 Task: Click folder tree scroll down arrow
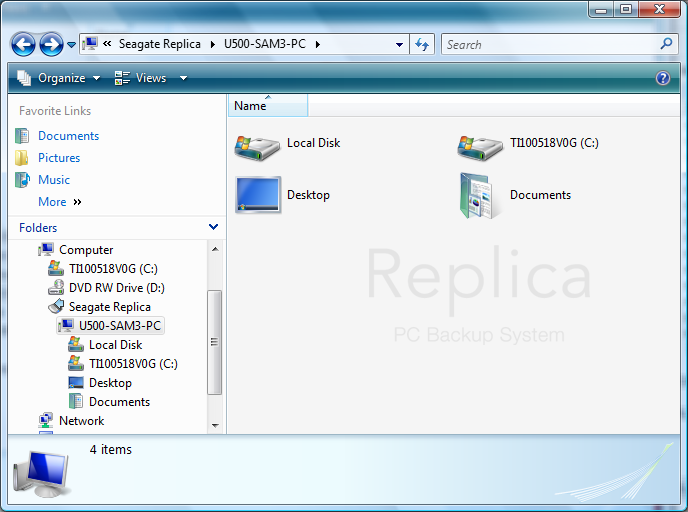[x=215, y=425]
